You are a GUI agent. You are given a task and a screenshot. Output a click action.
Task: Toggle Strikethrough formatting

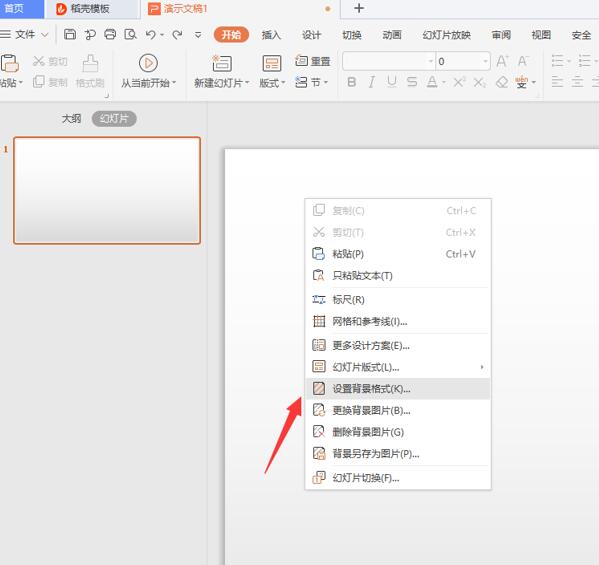(x=412, y=82)
